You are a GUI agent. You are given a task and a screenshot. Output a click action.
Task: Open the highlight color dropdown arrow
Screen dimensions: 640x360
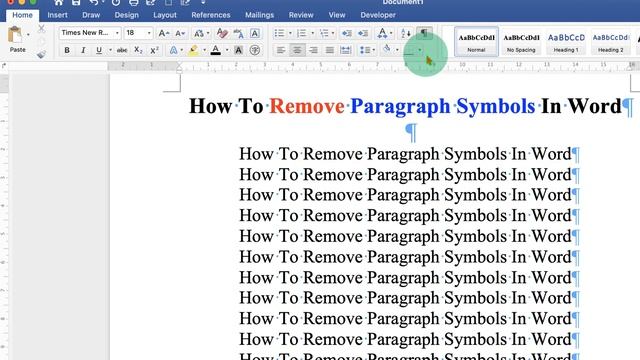204,50
